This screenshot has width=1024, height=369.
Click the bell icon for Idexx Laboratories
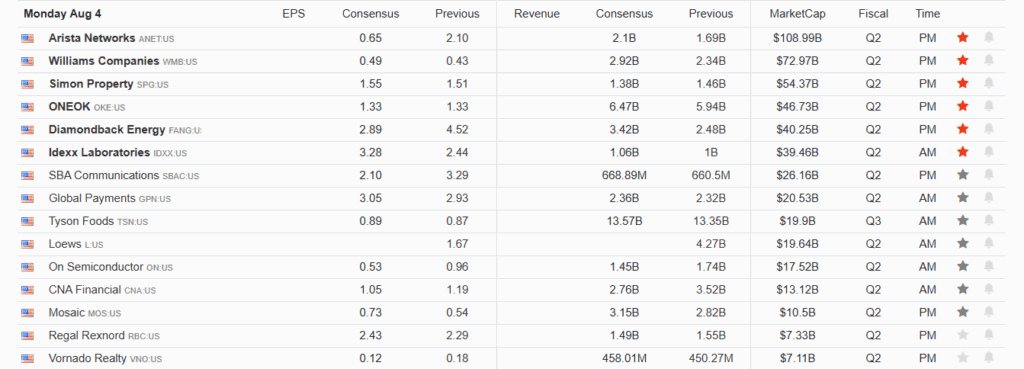(989, 152)
